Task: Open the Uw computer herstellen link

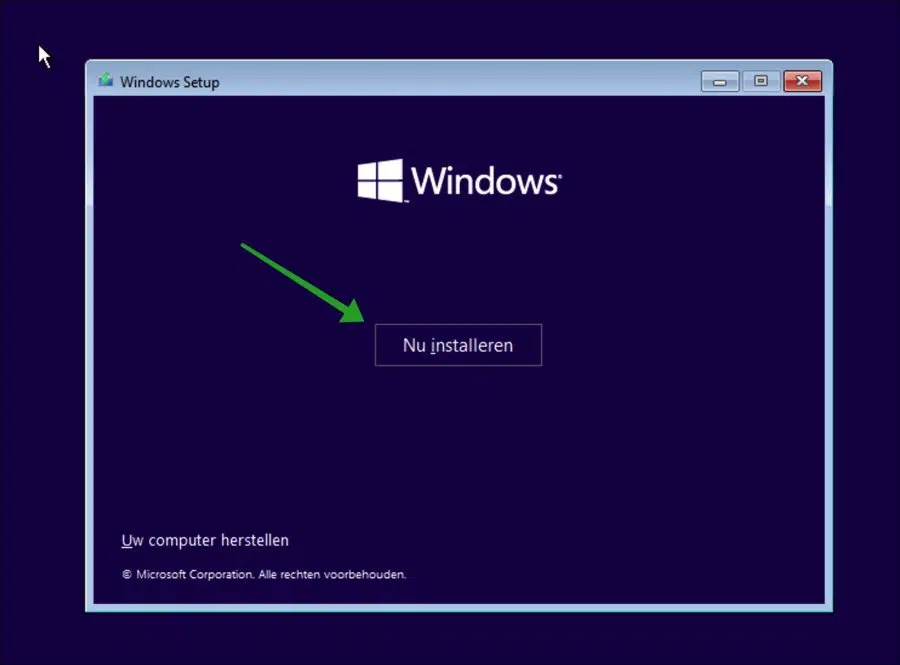Action: [x=205, y=540]
